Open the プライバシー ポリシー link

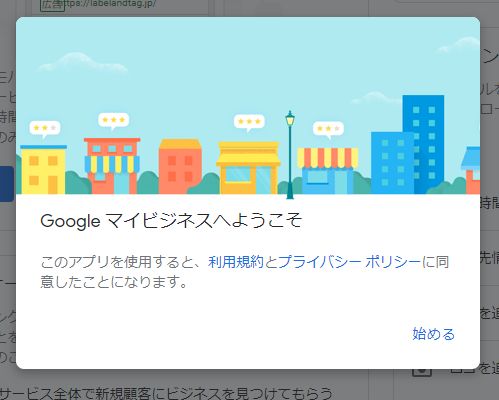point(349,262)
